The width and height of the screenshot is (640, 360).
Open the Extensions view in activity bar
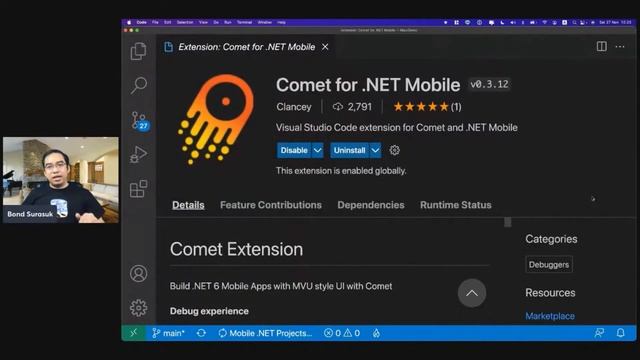tap(138, 189)
